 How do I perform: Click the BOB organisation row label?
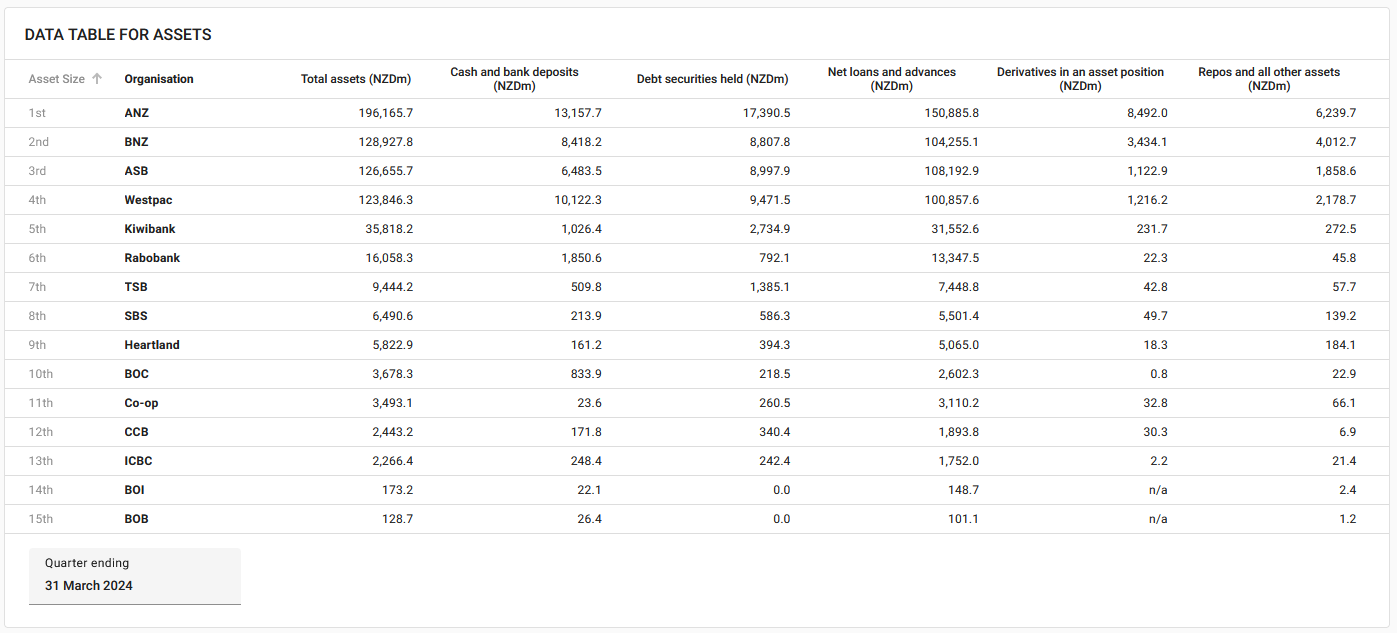pos(136,519)
